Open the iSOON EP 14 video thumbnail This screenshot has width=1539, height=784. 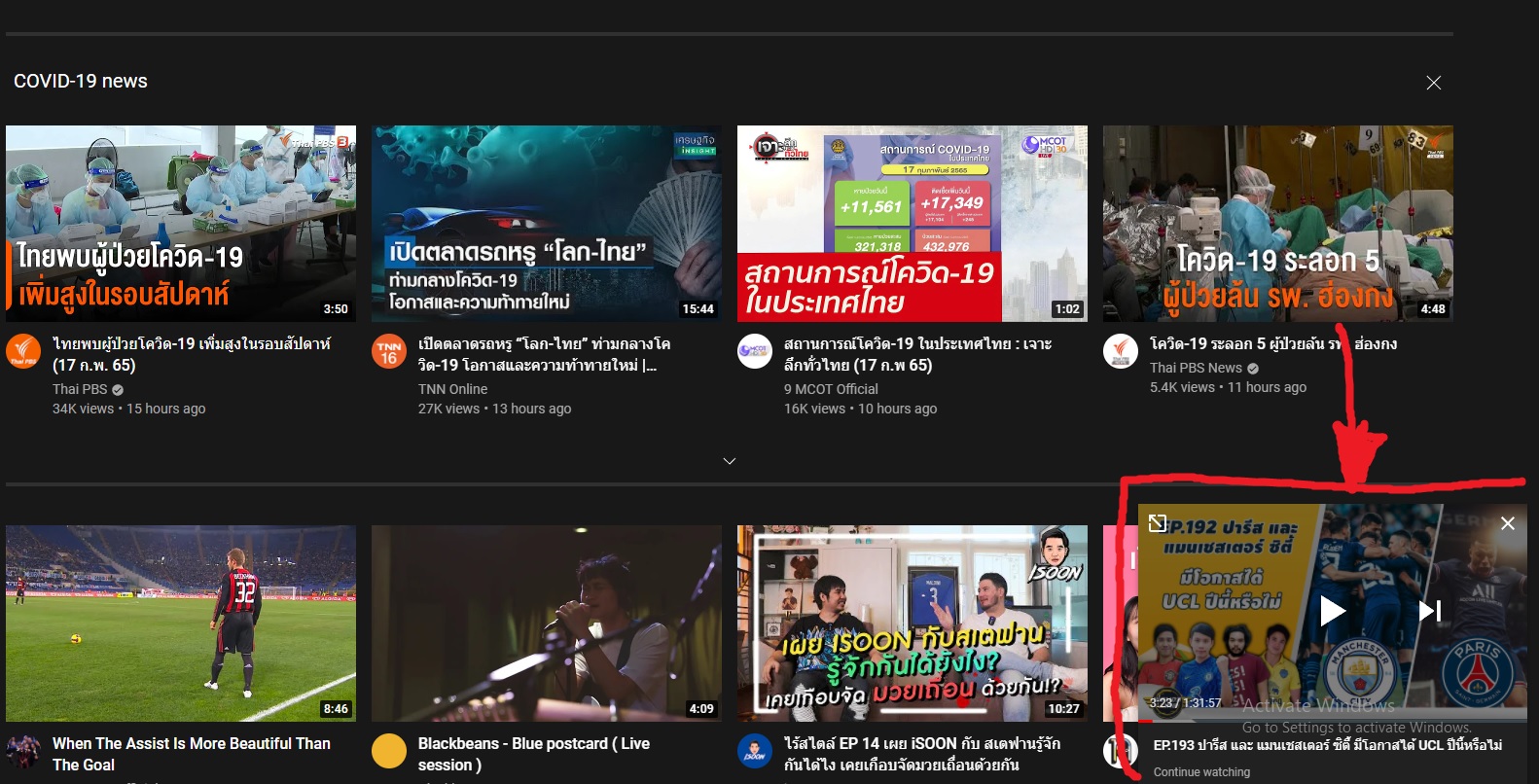coord(913,624)
